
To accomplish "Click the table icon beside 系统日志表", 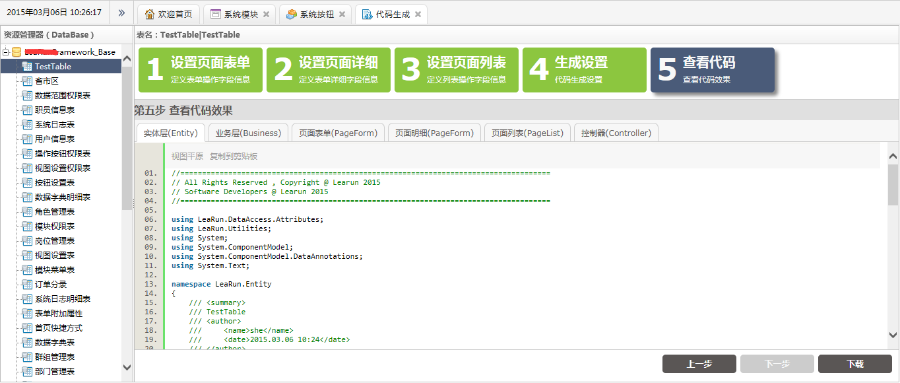I will tap(26, 125).
